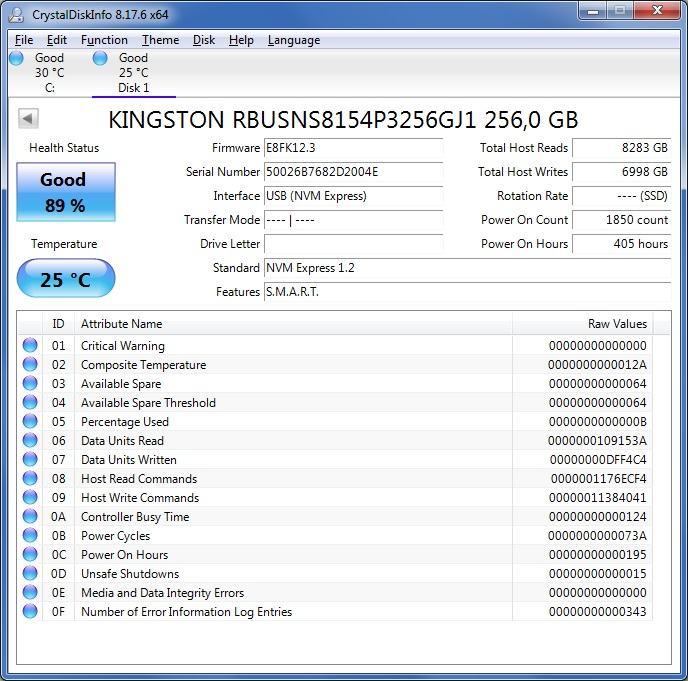The image size is (688, 681).
Task: Open the Disk menu
Action: pos(204,40)
